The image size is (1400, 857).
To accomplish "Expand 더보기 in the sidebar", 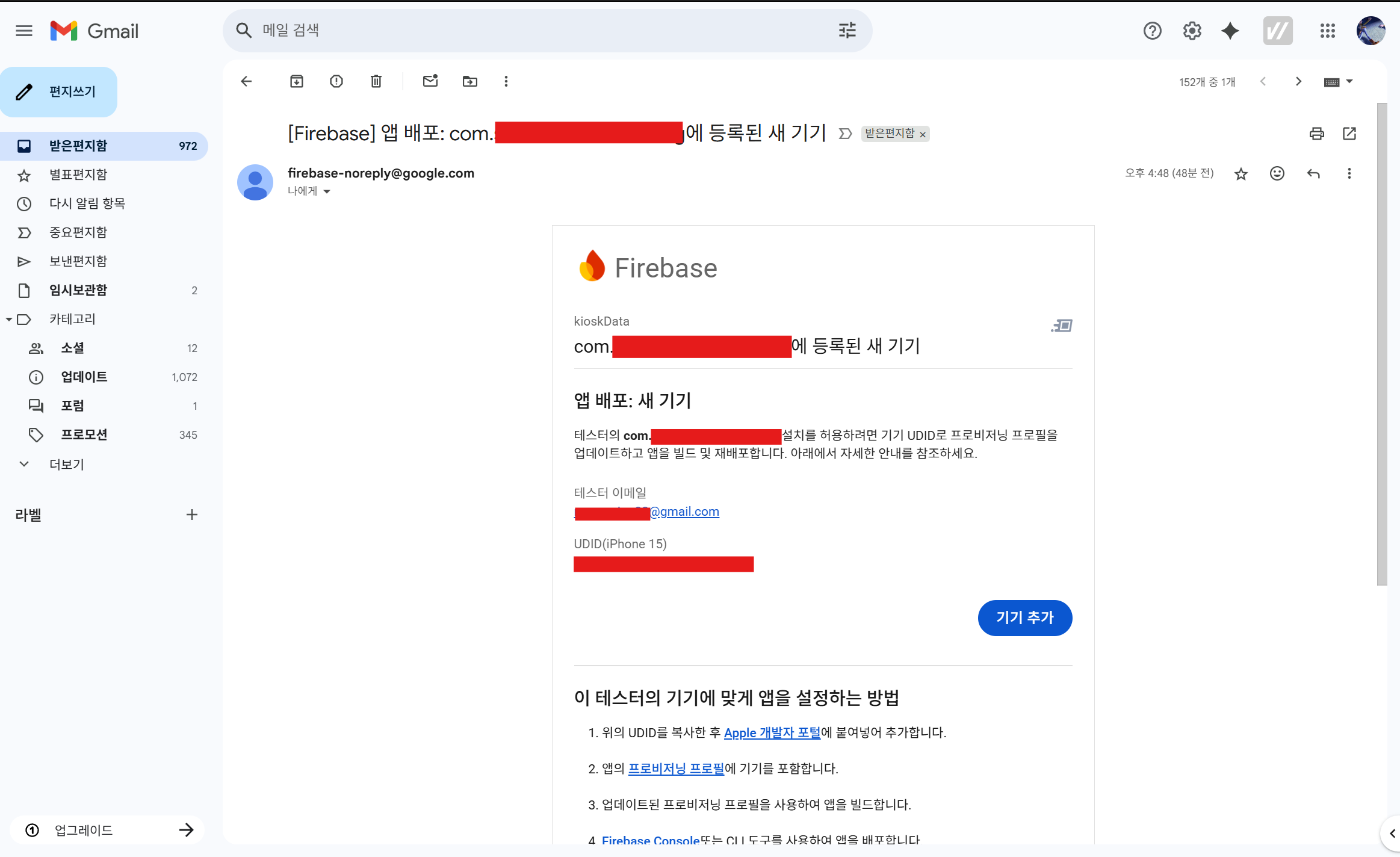I will click(x=66, y=464).
